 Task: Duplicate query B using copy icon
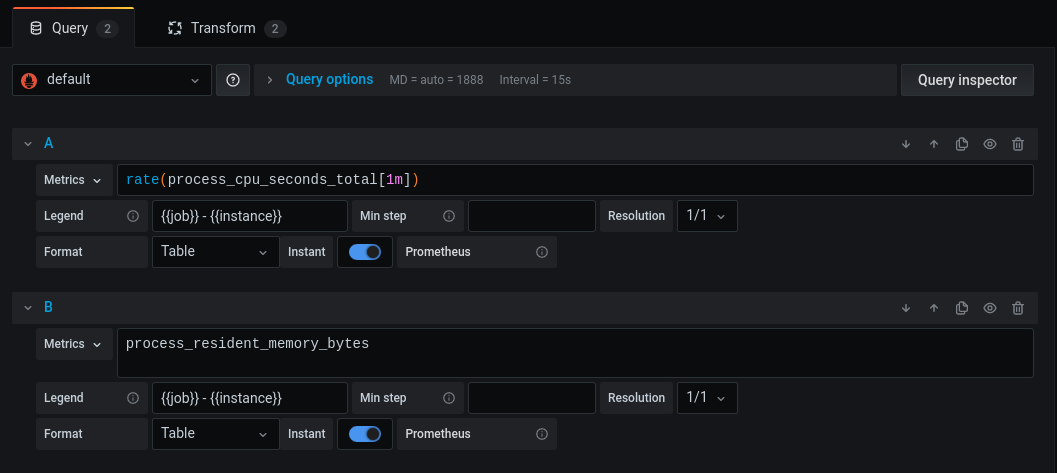click(962, 308)
